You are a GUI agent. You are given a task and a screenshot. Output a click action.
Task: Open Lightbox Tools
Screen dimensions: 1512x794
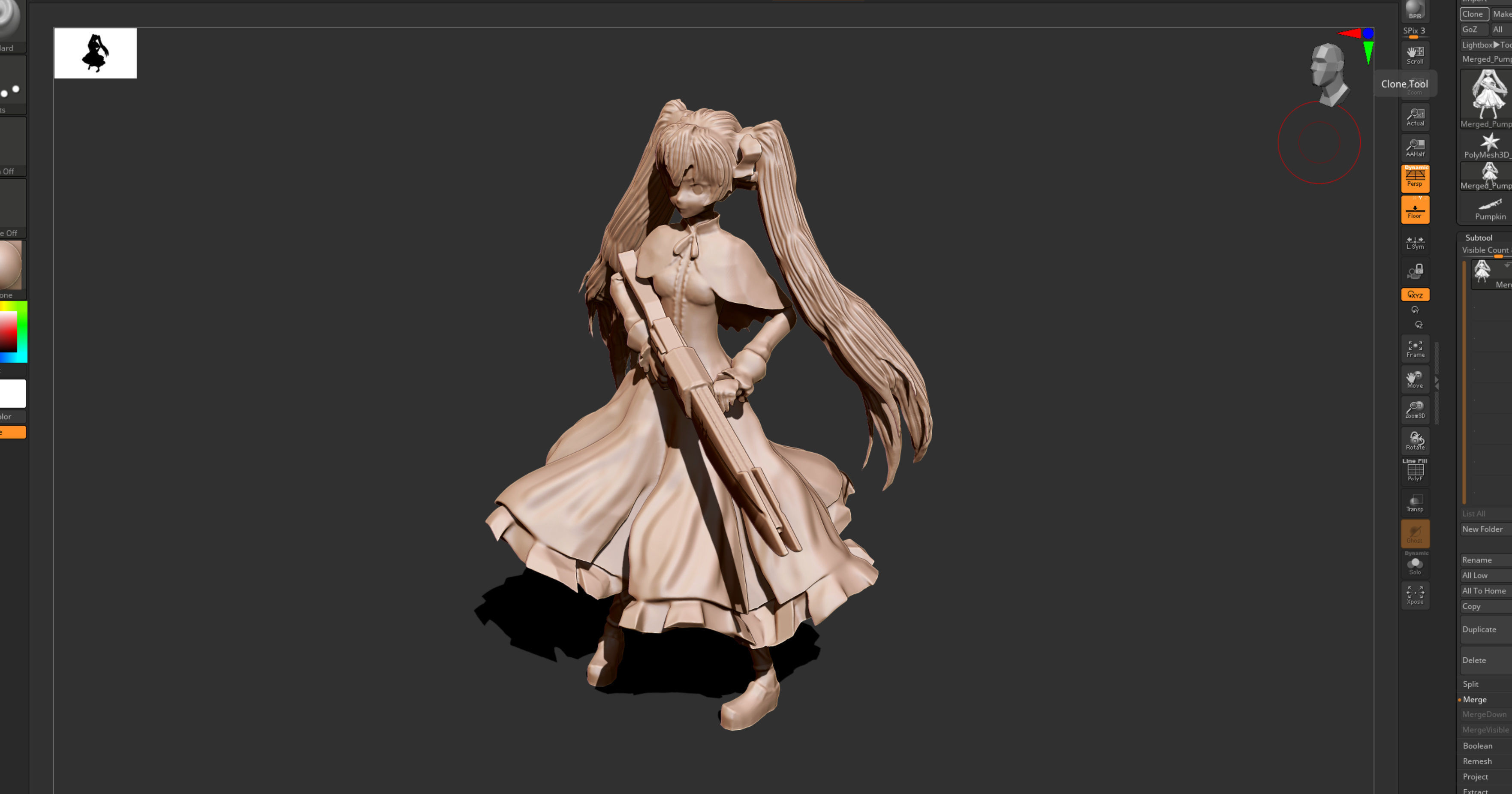pyautogui.click(x=1486, y=45)
